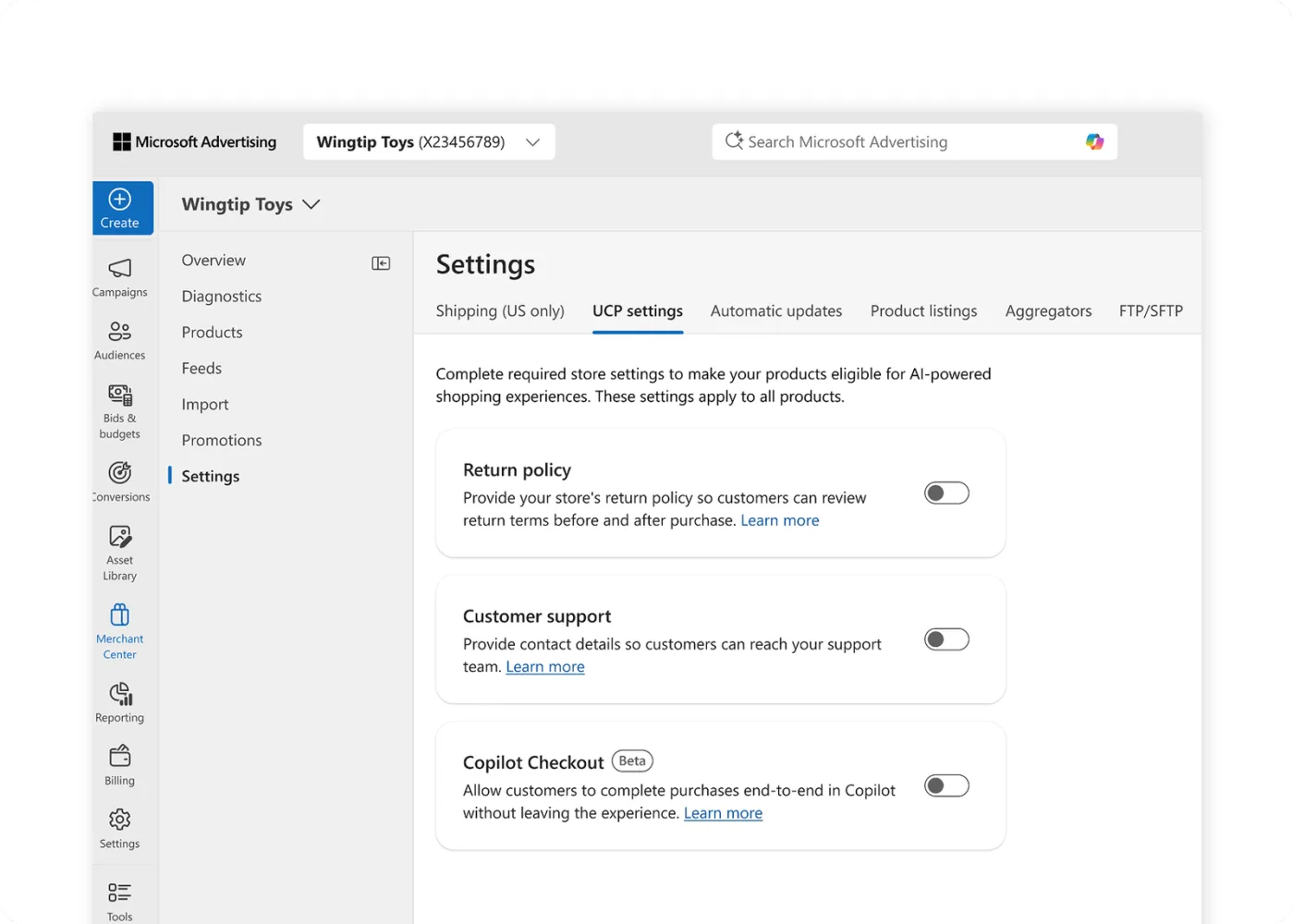
Task: Open Diagnostics in the side menu
Action: tap(222, 297)
